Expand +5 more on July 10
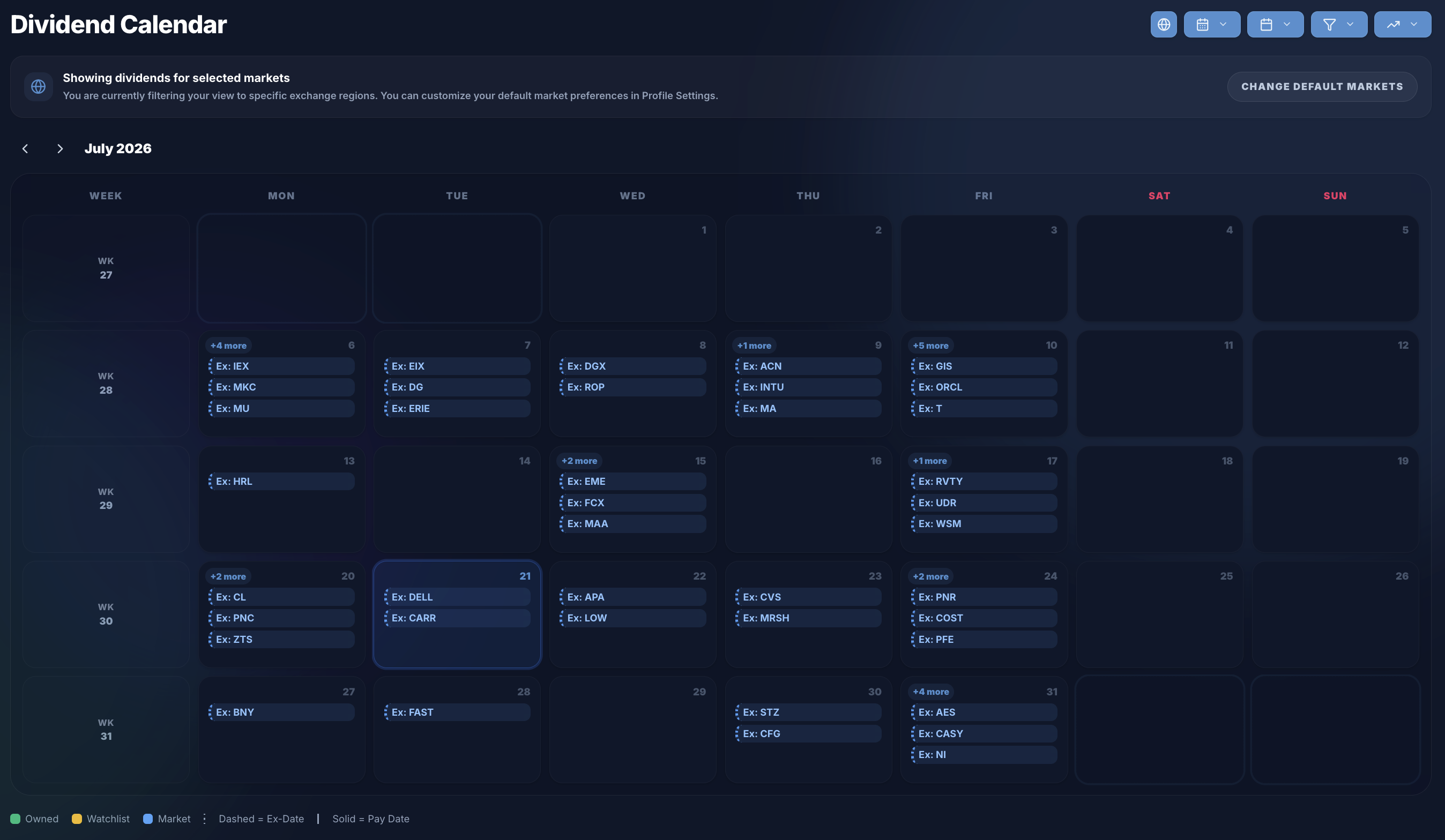 coord(930,346)
